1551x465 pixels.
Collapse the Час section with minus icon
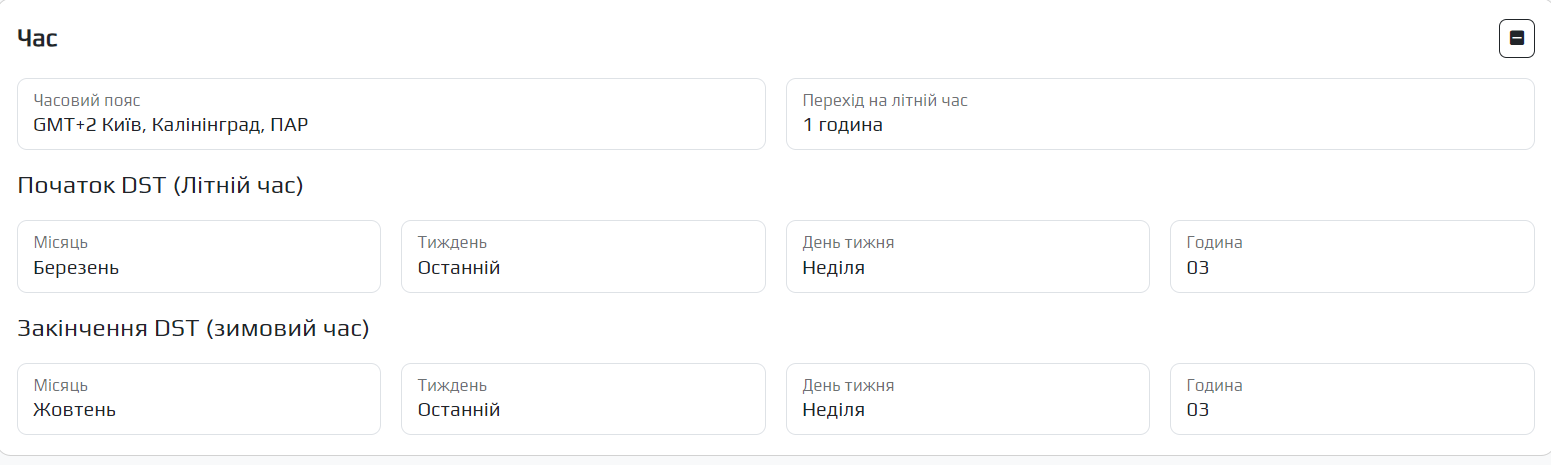click(1516, 39)
